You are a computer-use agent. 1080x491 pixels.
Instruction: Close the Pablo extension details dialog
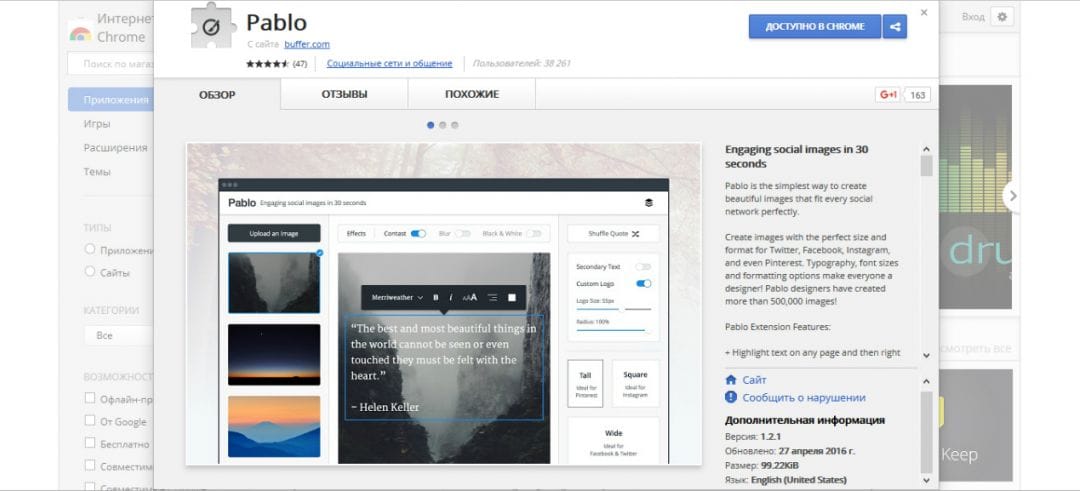(x=924, y=12)
